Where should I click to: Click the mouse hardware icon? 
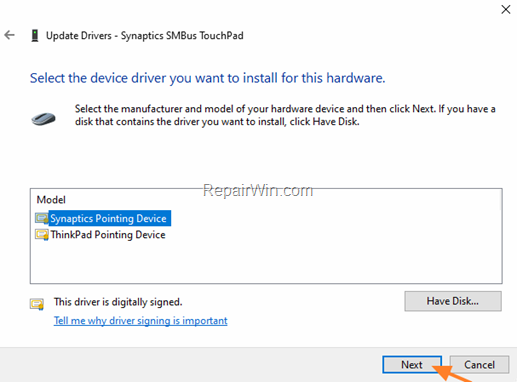click(43, 119)
